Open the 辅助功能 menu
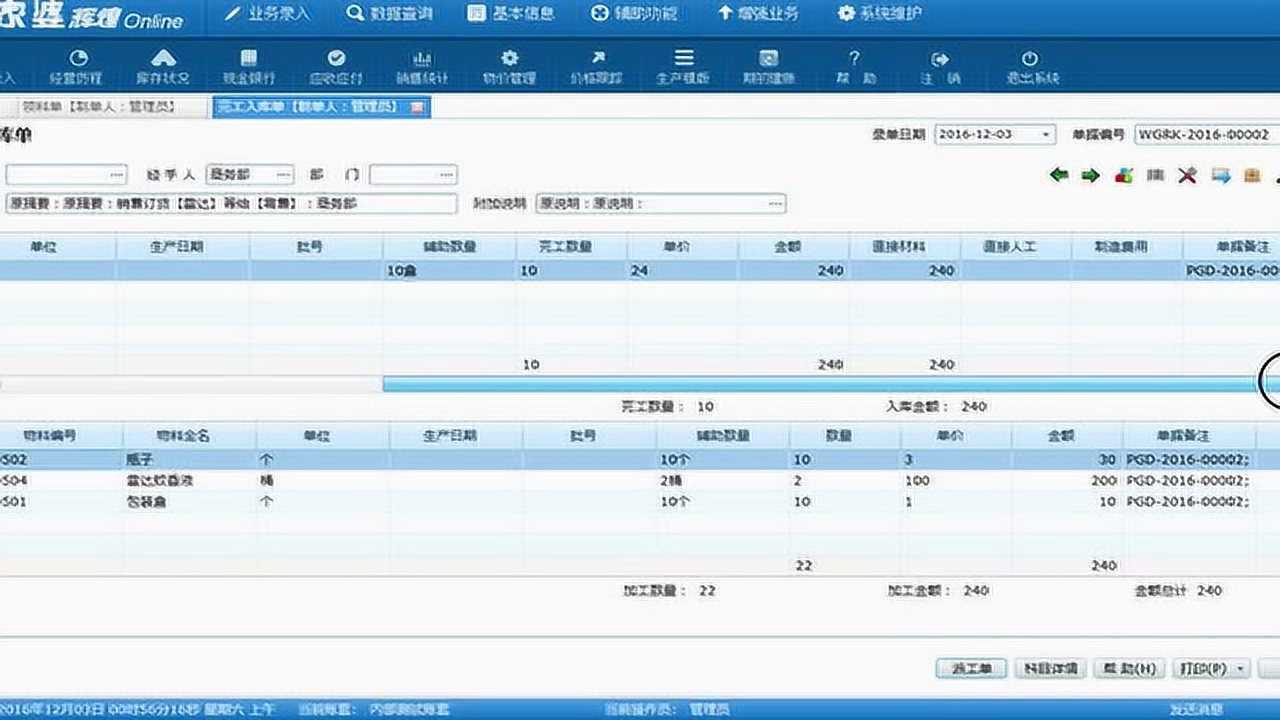Image resolution: width=1280 pixels, height=720 pixels. 634,14
